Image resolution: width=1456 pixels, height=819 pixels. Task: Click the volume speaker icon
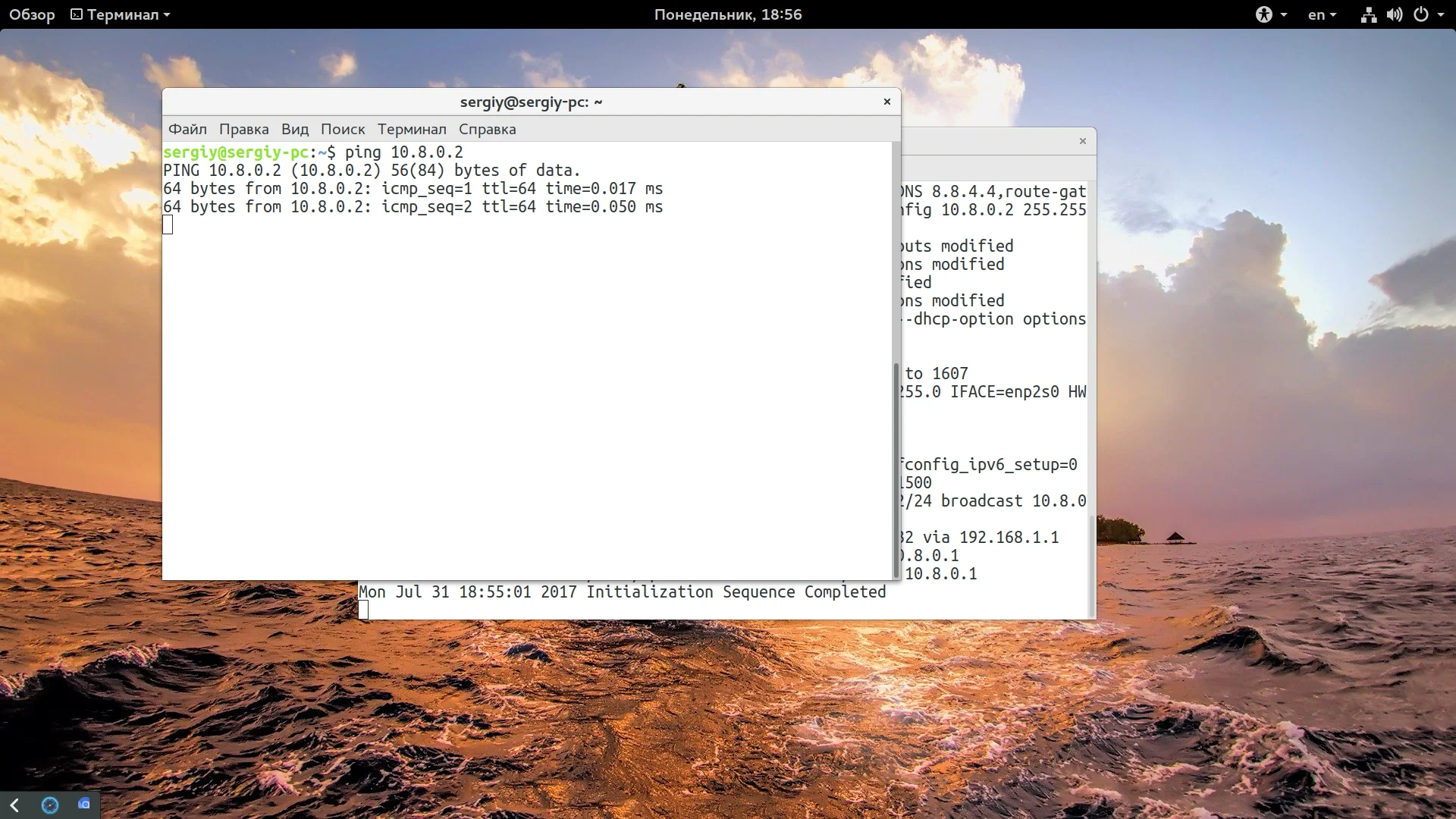coord(1394,14)
